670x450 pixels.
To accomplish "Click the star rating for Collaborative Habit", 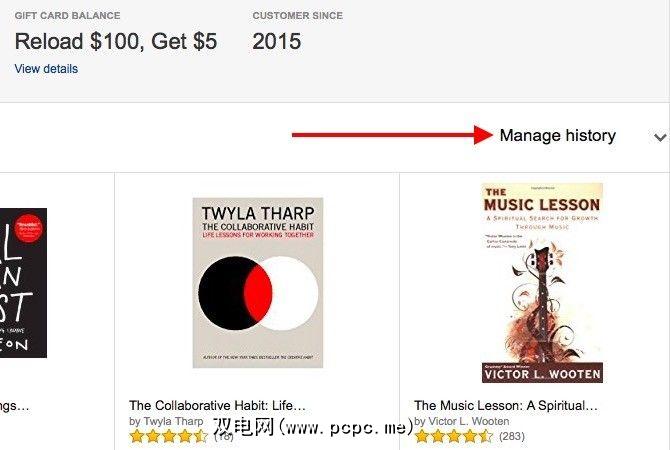I will point(169,436).
